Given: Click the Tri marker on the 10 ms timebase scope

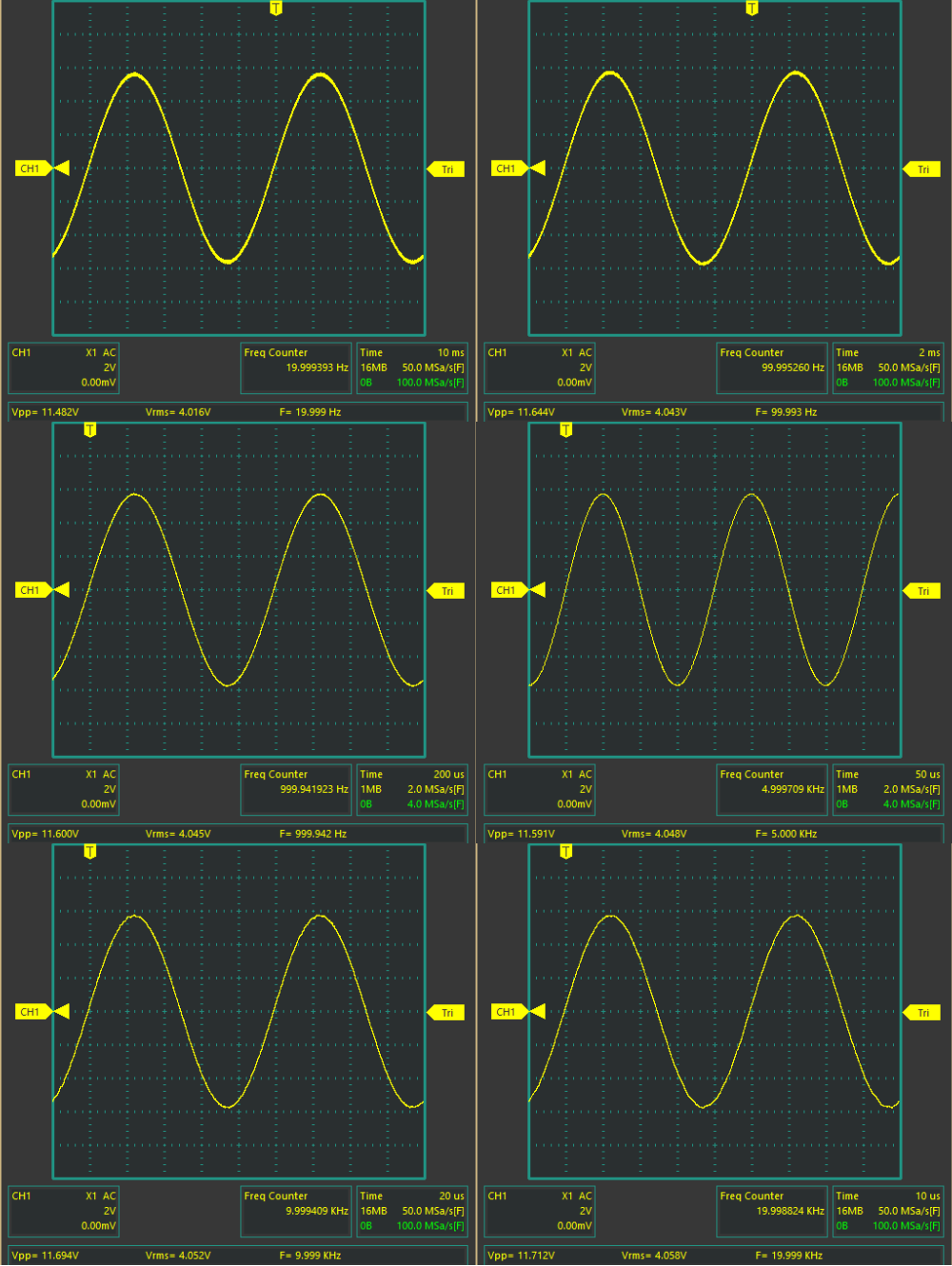Looking at the screenshot, I should (x=446, y=169).
